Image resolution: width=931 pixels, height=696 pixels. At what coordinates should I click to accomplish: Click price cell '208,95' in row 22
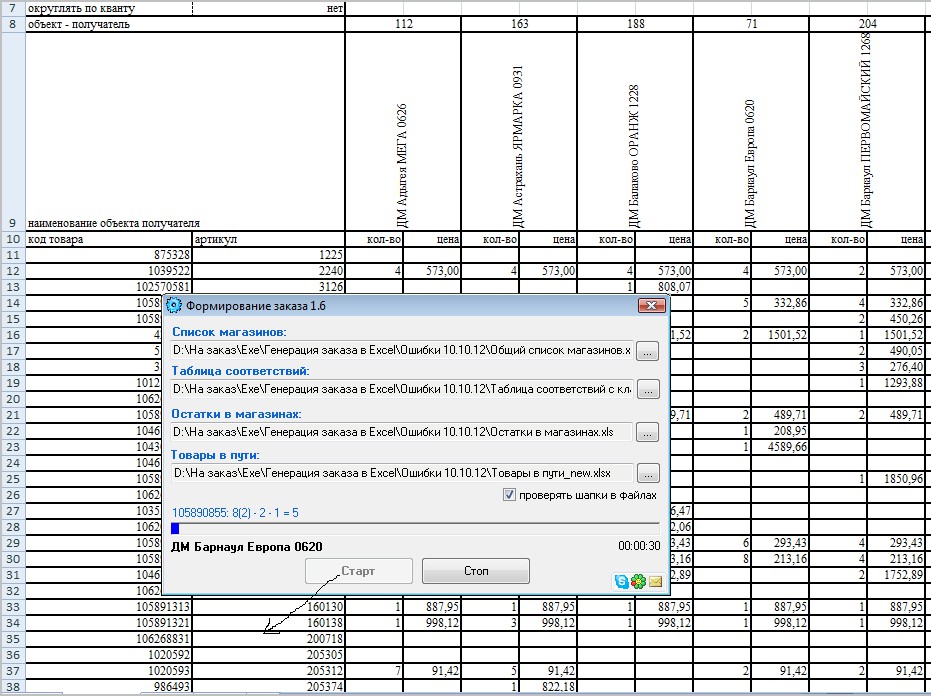pyautogui.click(x=780, y=431)
